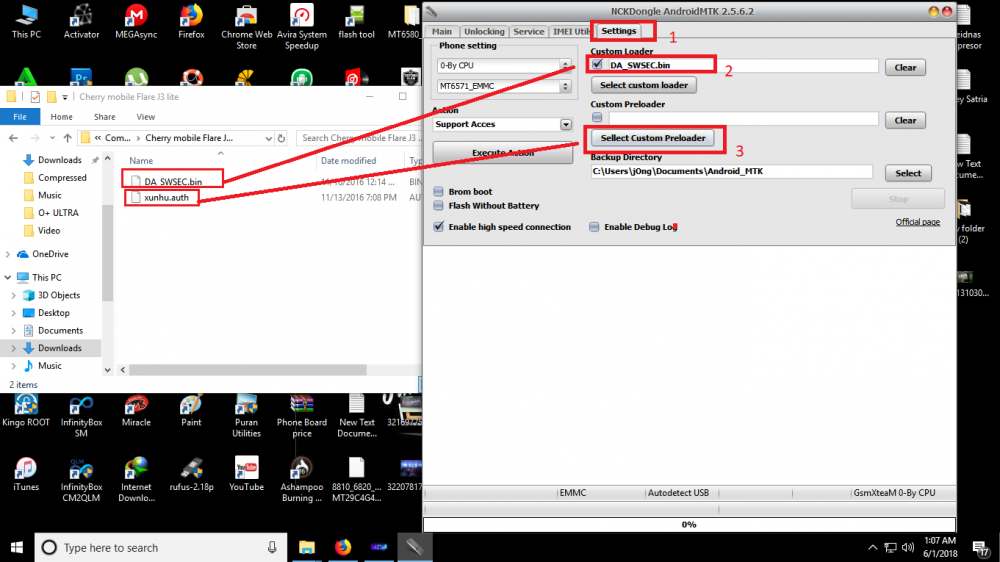Switch to the Main tab
The width and height of the screenshot is (1000, 562).
point(441,31)
